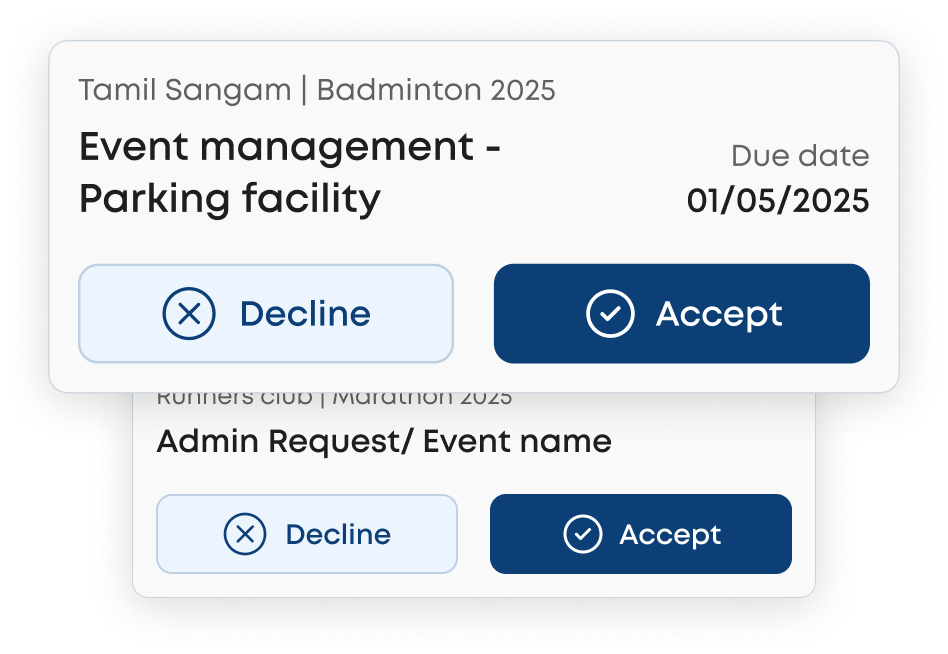948x654 pixels.
Task: Accept the Parking facility event request
Action: (x=681, y=314)
